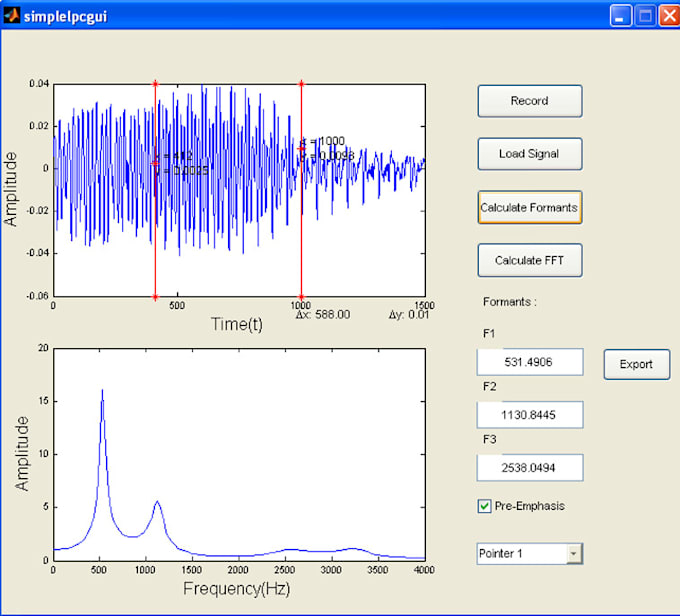Click the simplelpcgui window title
The width and height of the screenshot is (680, 616).
click(x=65, y=16)
